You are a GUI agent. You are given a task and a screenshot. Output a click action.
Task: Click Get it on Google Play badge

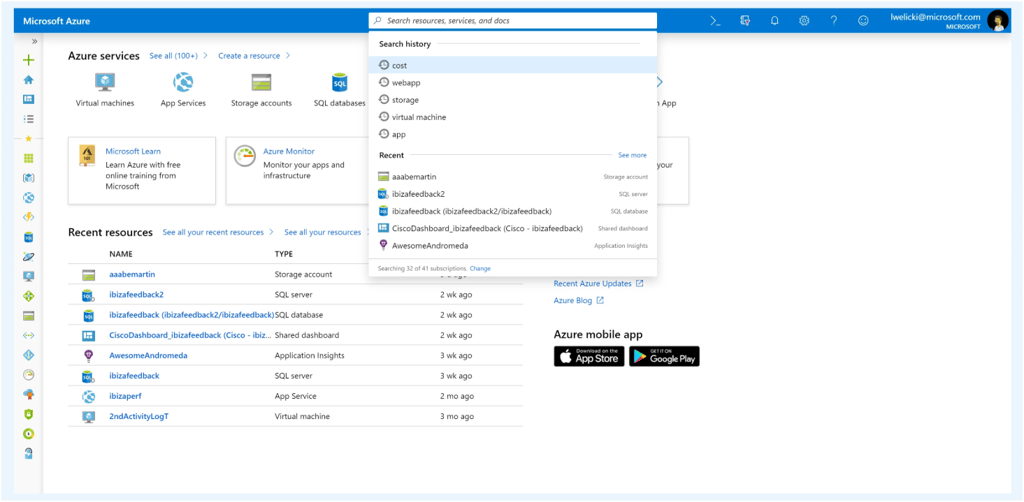(x=664, y=356)
